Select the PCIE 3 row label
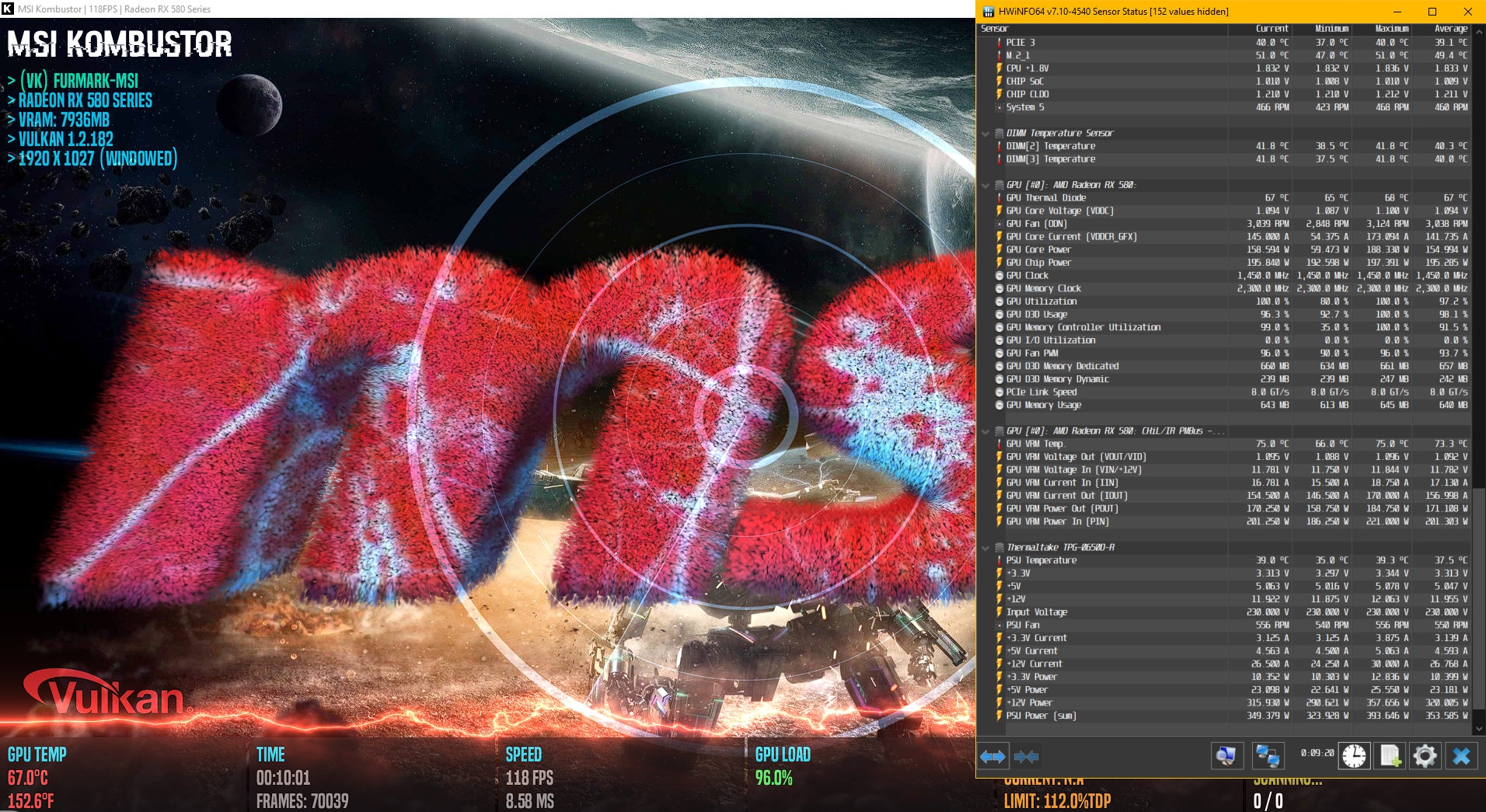1486x812 pixels. tap(1020, 43)
